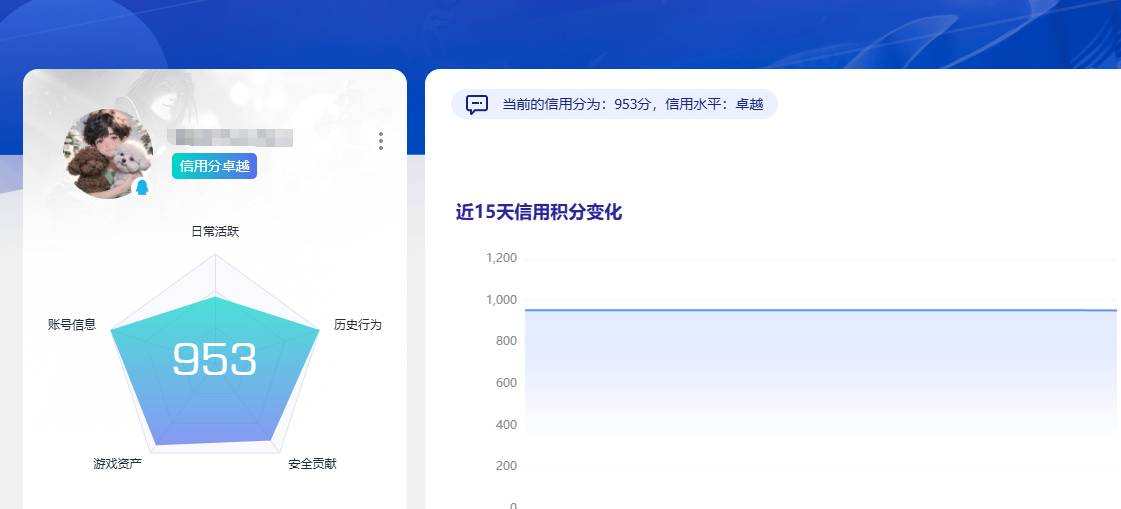1121x509 pixels.
Task: Click the credit score trend line
Action: [x=821, y=310]
